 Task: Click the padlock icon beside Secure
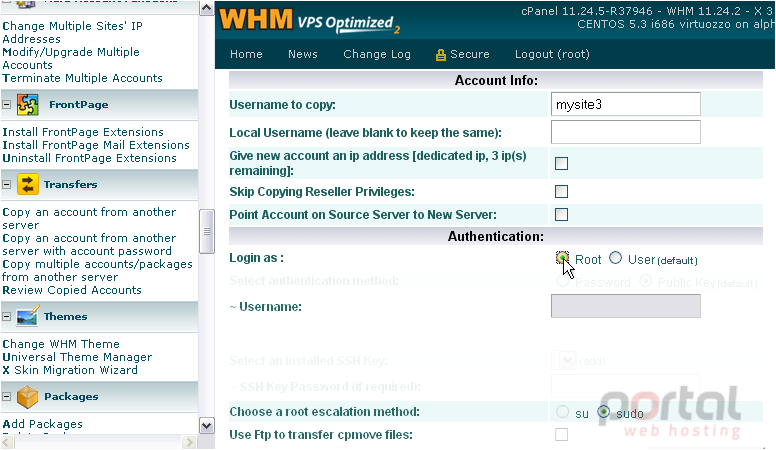click(440, 55)
